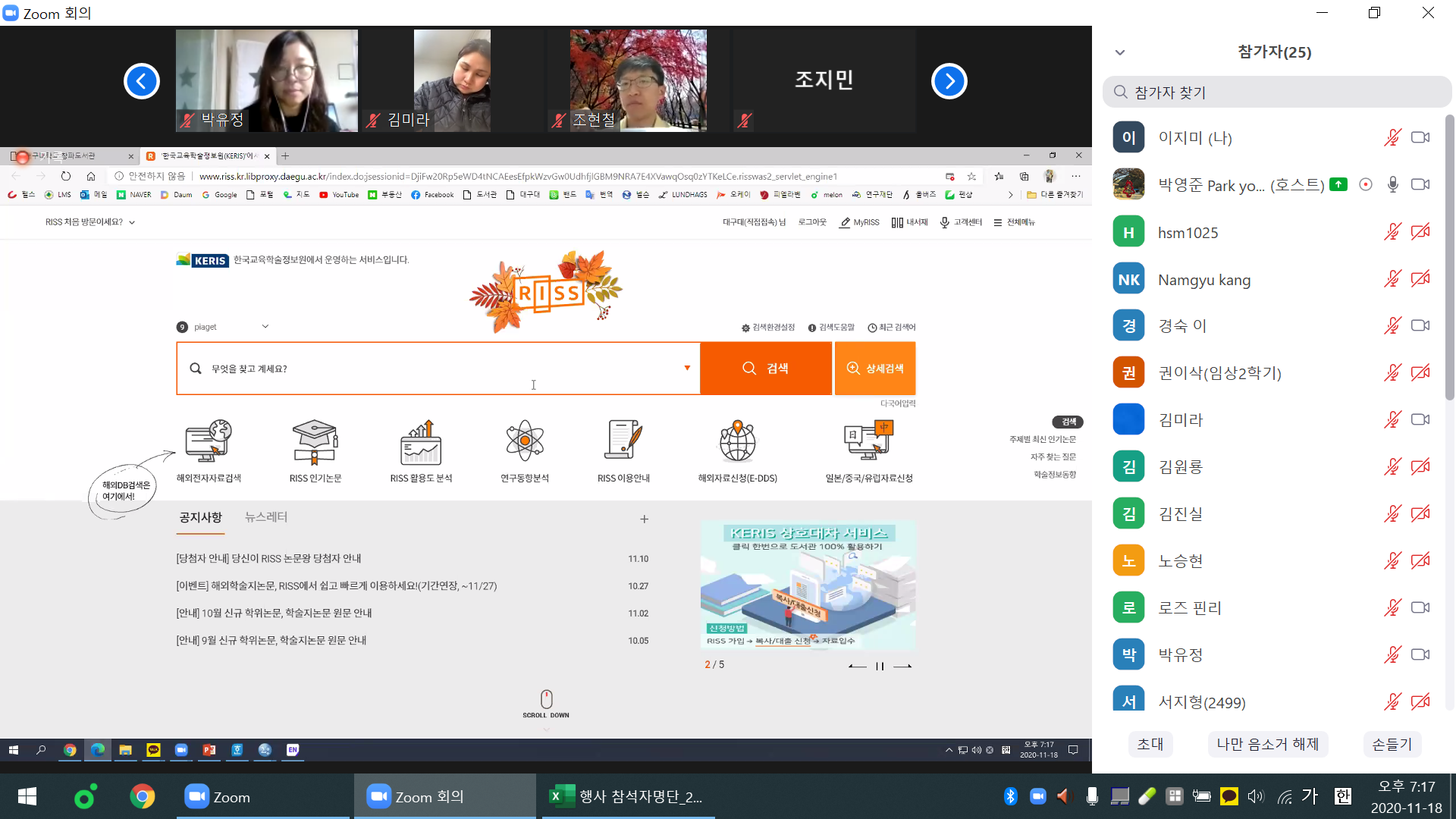Click the volume speaker tray icon

tap(1256, 795)
